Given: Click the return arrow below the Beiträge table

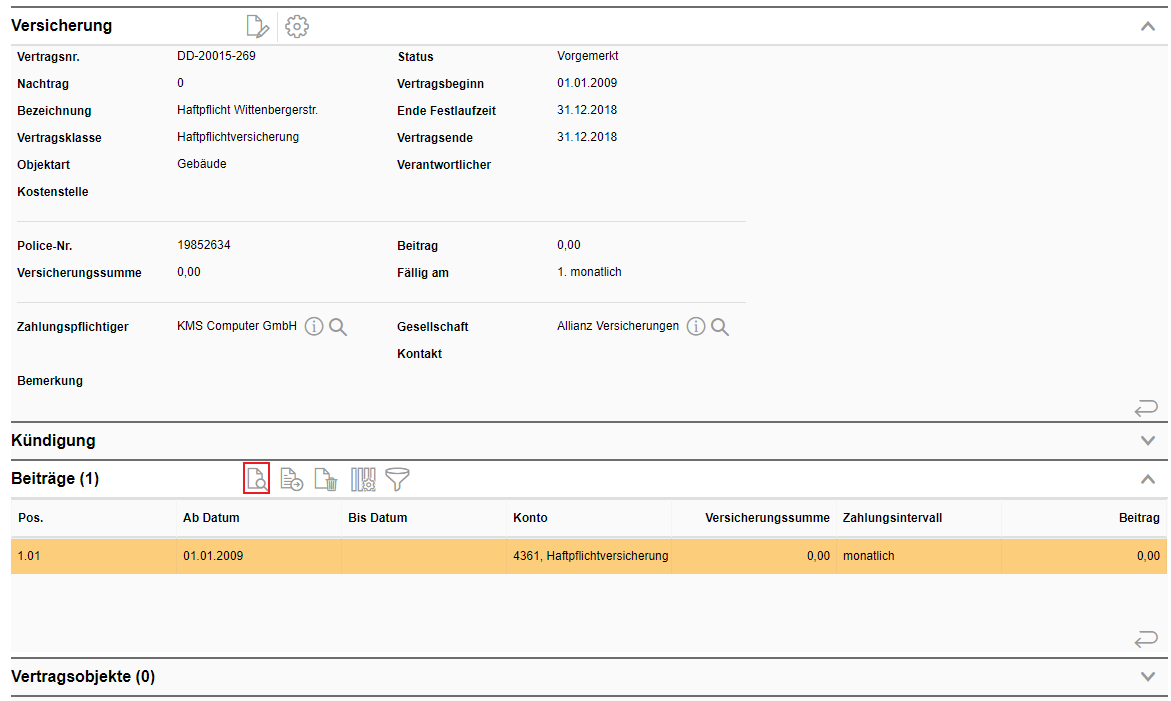Looking at the screenshot, I should coord(1146,638).
